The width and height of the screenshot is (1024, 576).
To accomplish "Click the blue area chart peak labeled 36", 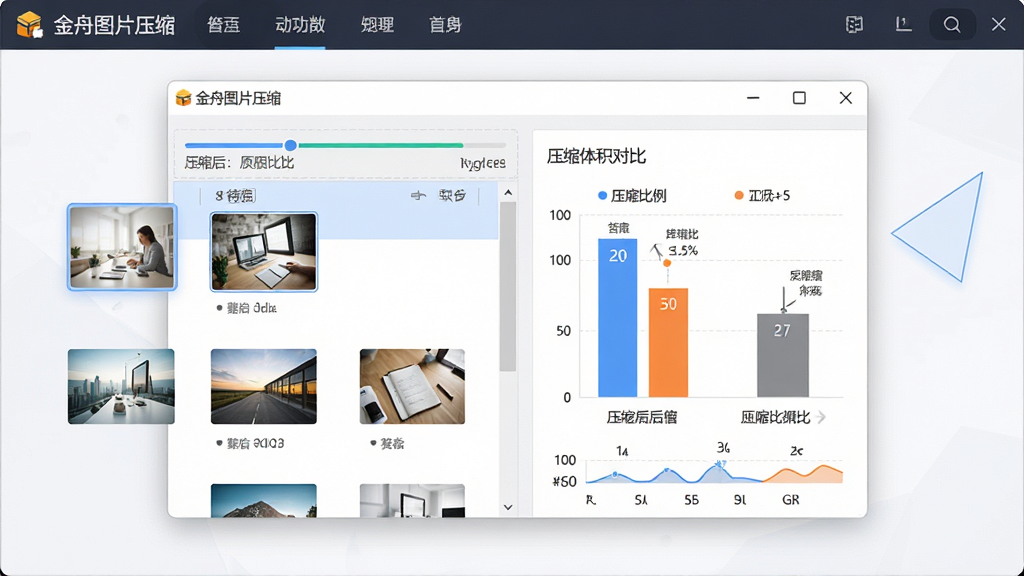I will (x=720, y=465).
